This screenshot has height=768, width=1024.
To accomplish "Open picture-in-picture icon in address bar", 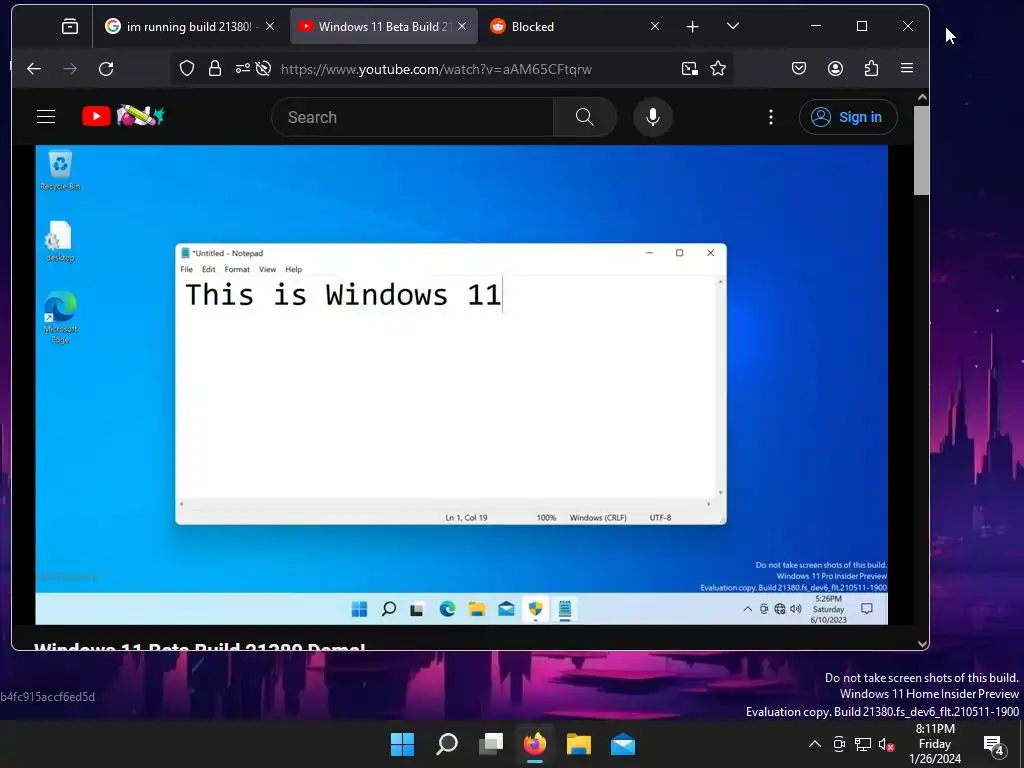I will coord(690,69).
